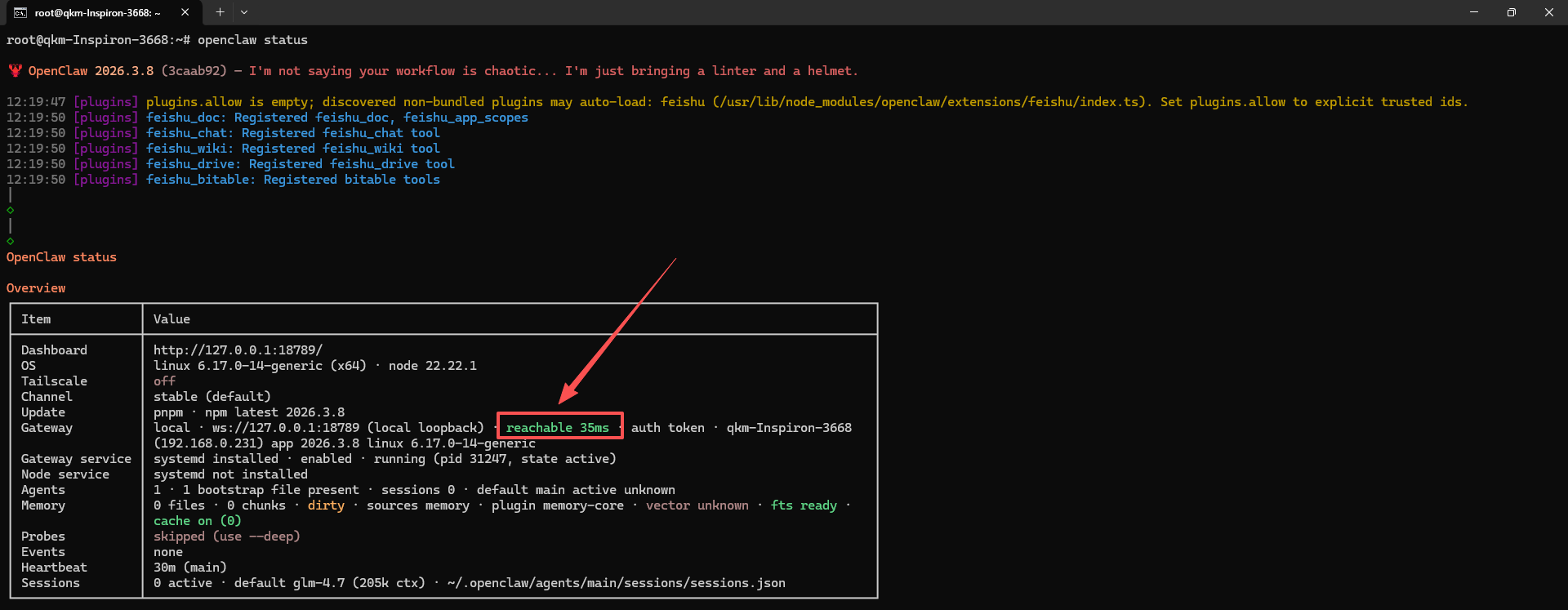1568x610 pixels.
Task: Close the terminal tab
Action: 185,12
